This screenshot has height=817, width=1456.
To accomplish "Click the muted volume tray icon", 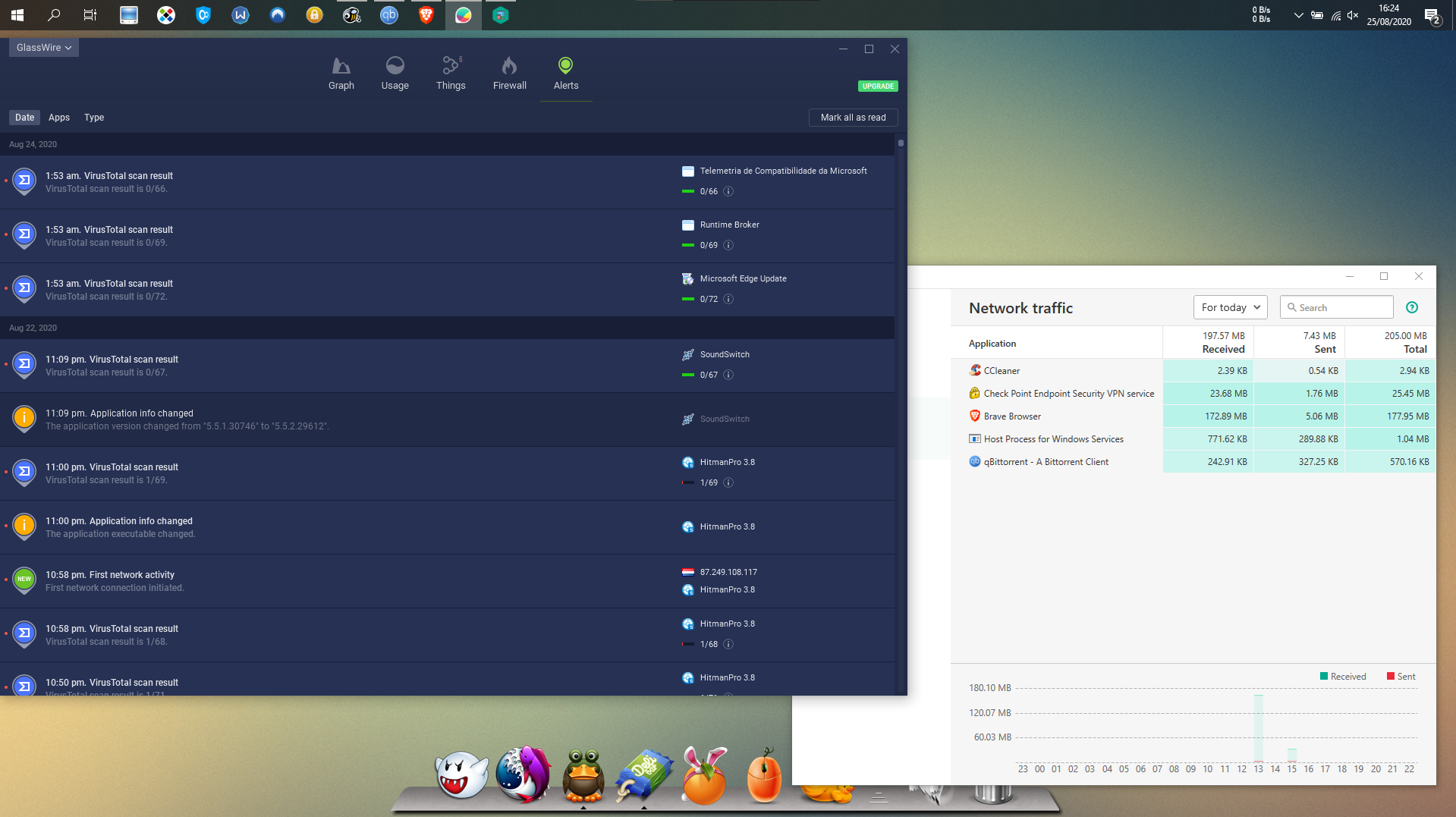I will coord(1353,15).
